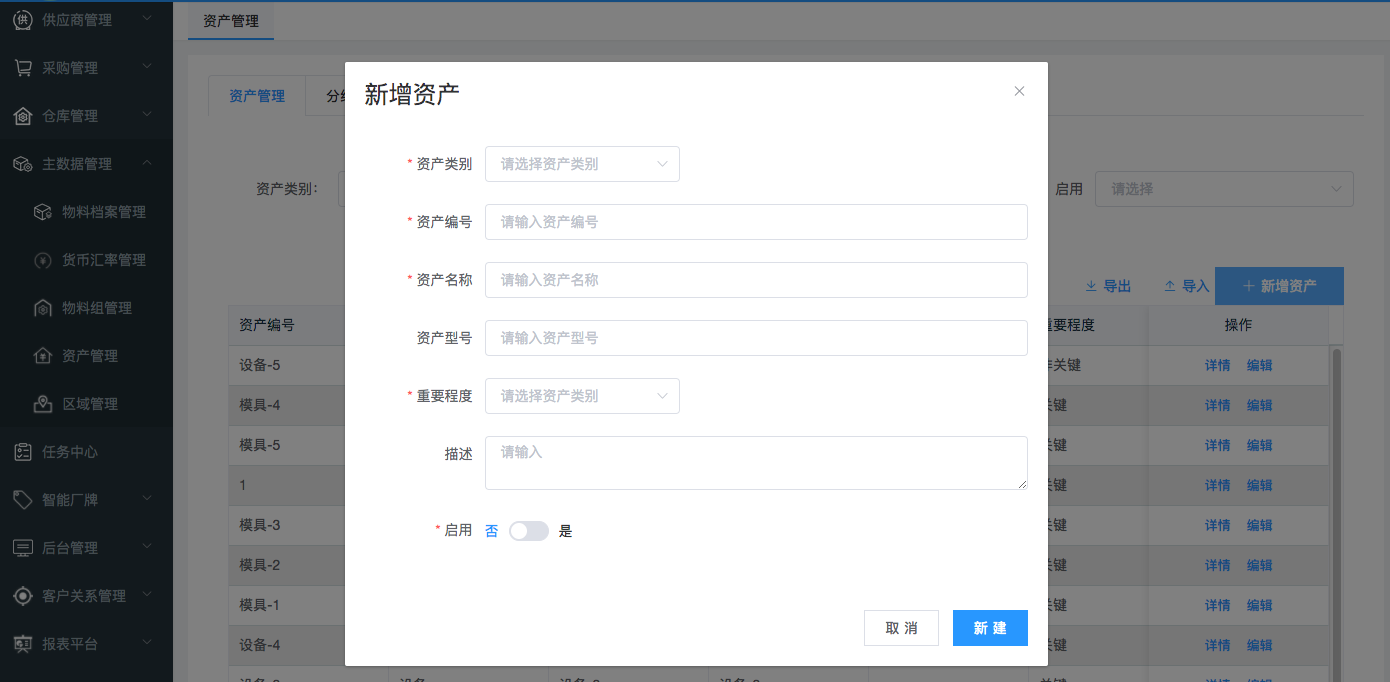This screenshot has width=1390, height=682.
Task: Expand the 报表平台 sidebar menu
Action: 146,643
